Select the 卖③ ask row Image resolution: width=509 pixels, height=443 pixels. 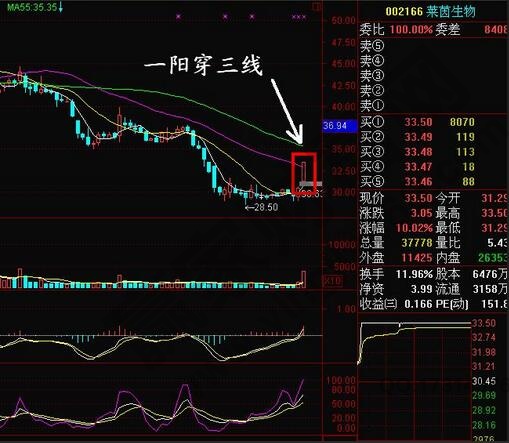pyautogui.click(x=433, y=75)
